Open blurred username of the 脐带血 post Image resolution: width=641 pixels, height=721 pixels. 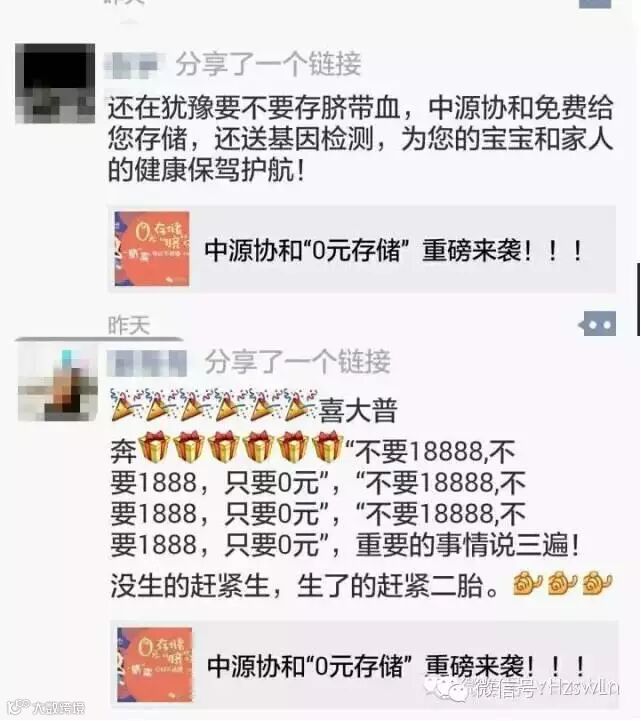pos(134,66)
